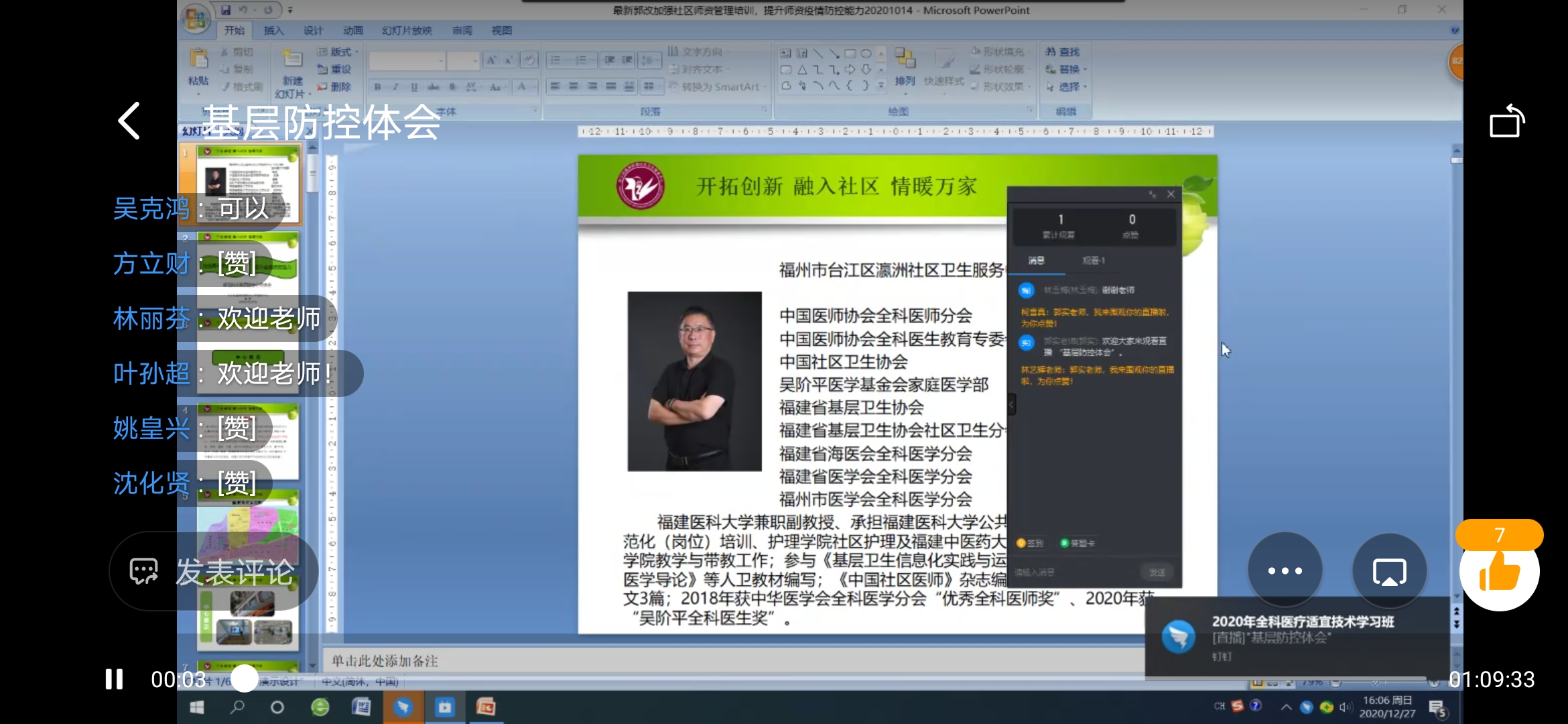Viewport: 1568px width, 724px height.
Task: Expand the 版式 layout dropdown
Action: [x=340, y=52]
